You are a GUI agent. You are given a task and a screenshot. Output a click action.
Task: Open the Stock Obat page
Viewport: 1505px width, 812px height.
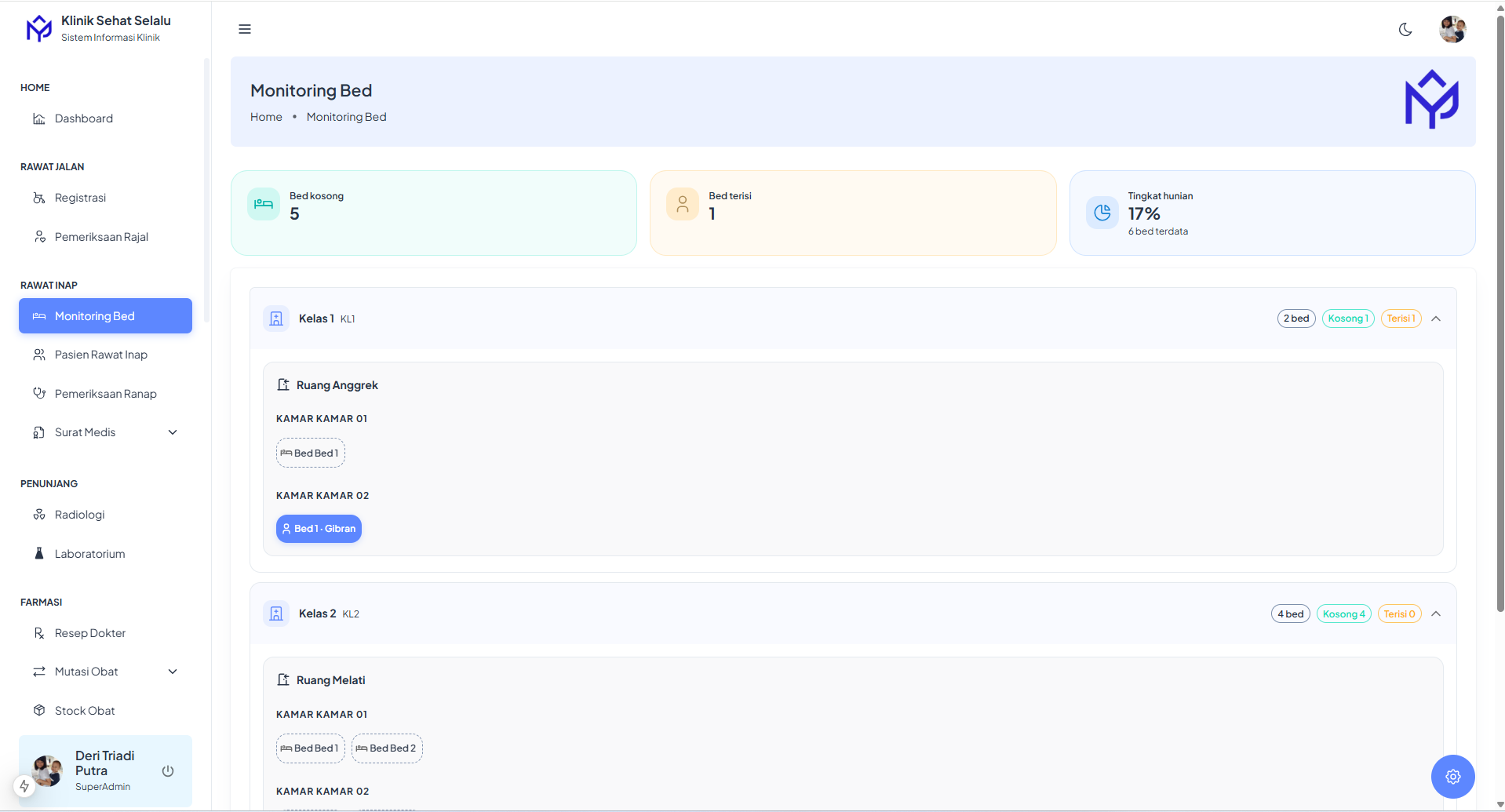[x=105, y=711]
